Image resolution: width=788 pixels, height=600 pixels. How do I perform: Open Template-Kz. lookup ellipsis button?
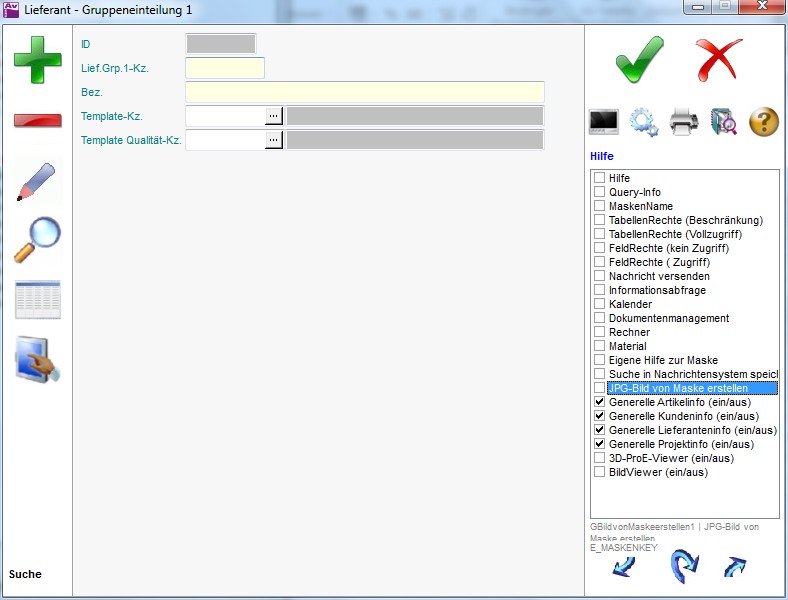[x=274, y=116]
